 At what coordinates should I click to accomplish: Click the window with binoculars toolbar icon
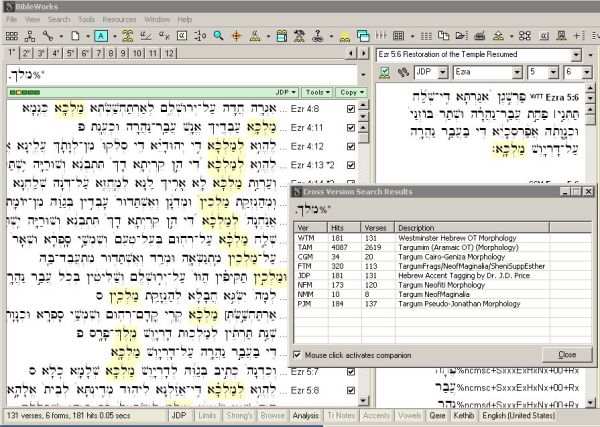pyautogui.click(x=282, y=36)
